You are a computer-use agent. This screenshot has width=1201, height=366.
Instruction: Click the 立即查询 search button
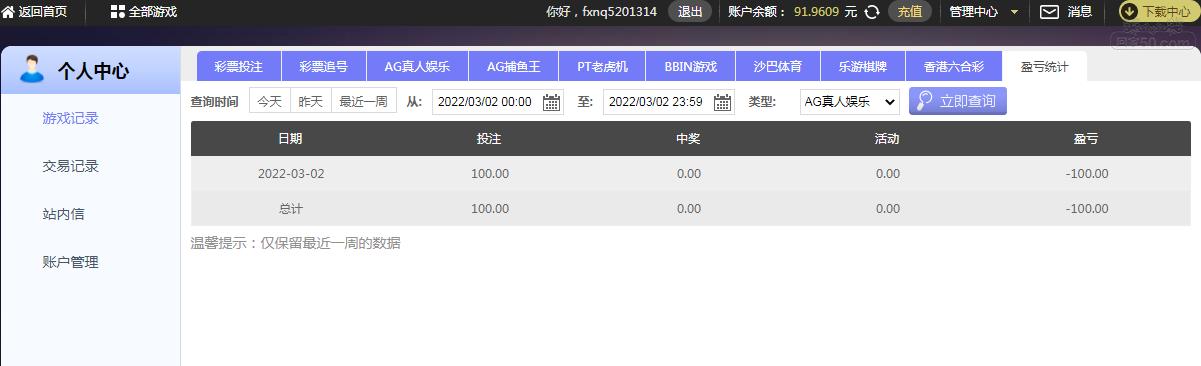tap(958, 101)
